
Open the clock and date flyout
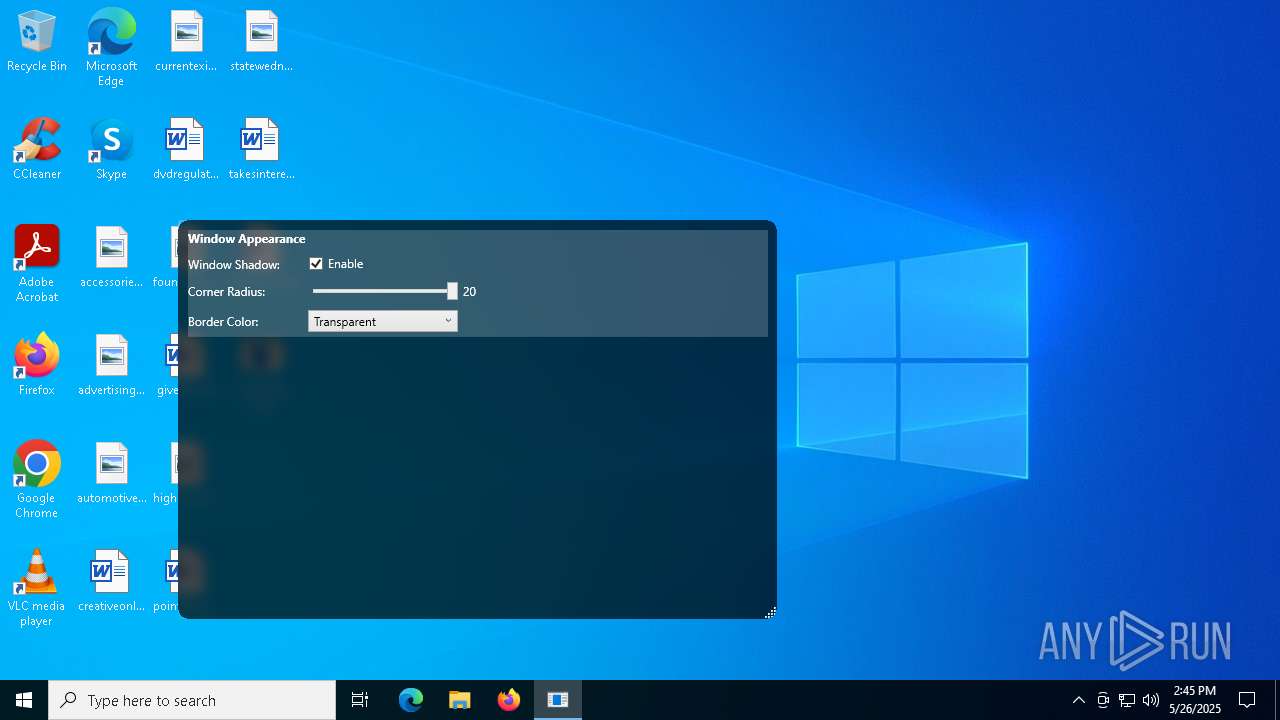1195,700
